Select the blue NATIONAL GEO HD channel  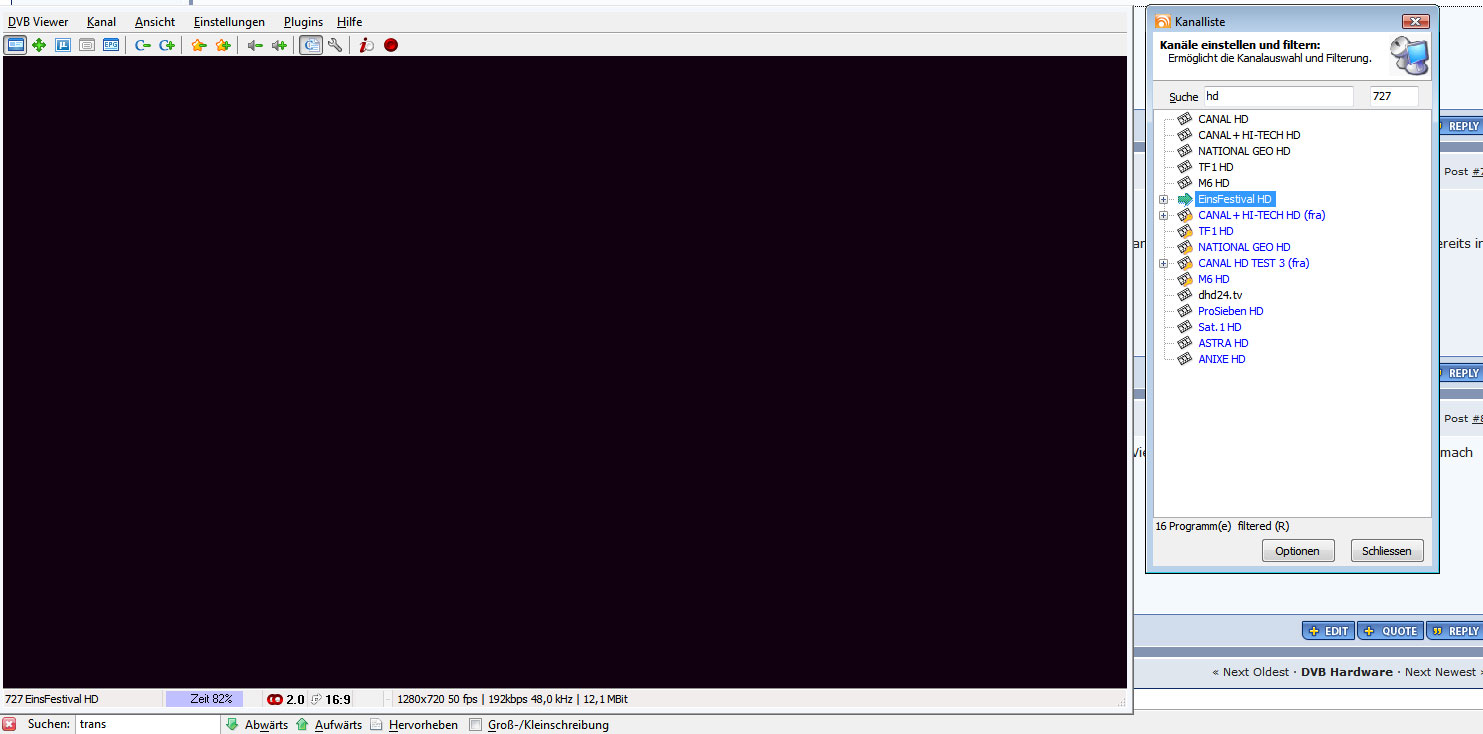1244,247
